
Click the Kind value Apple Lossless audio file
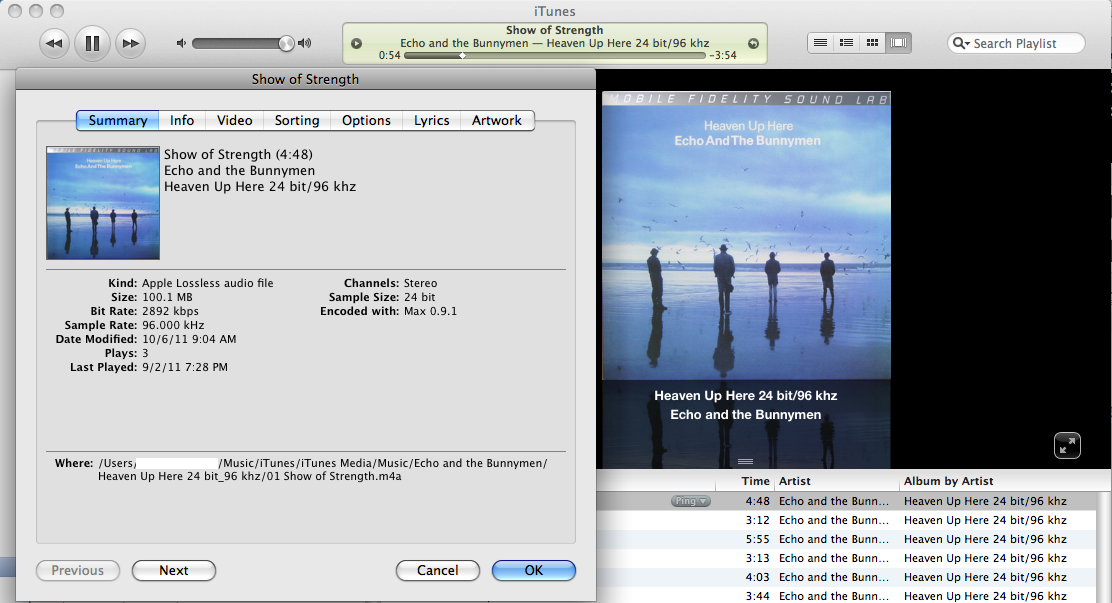(208, 283)
